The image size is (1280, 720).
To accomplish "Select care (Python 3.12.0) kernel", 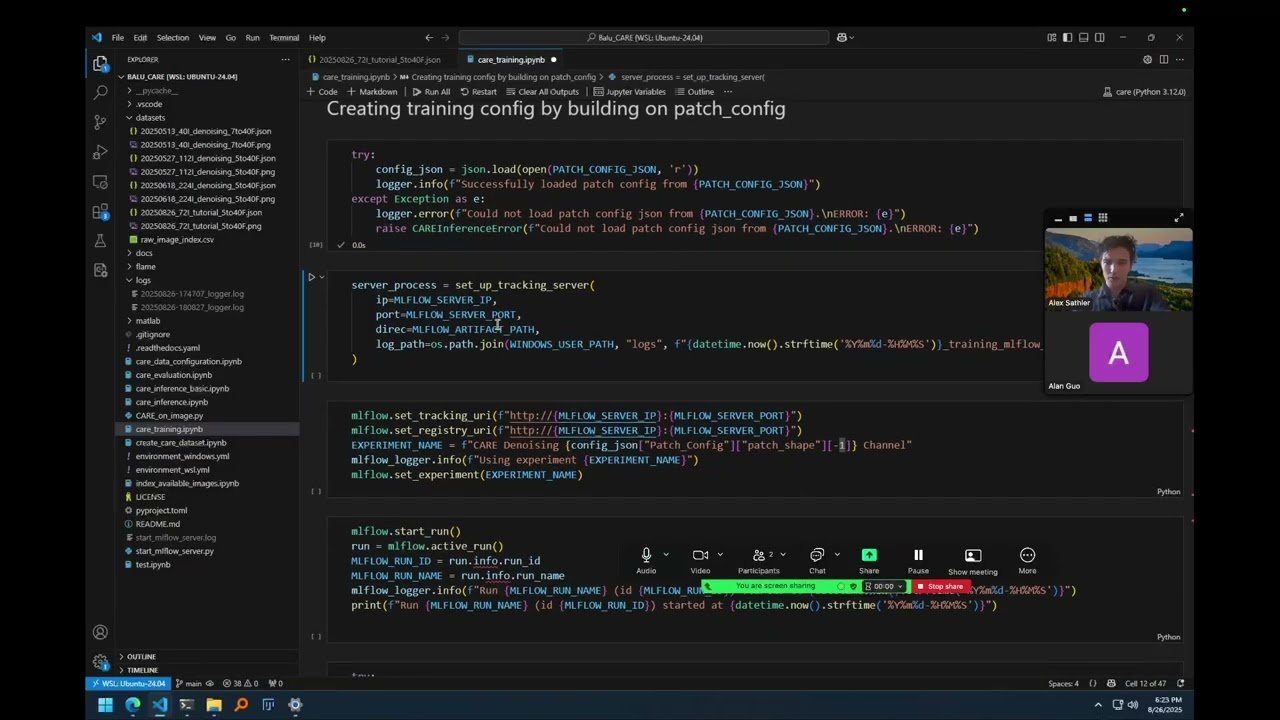I will point(1144,92).
